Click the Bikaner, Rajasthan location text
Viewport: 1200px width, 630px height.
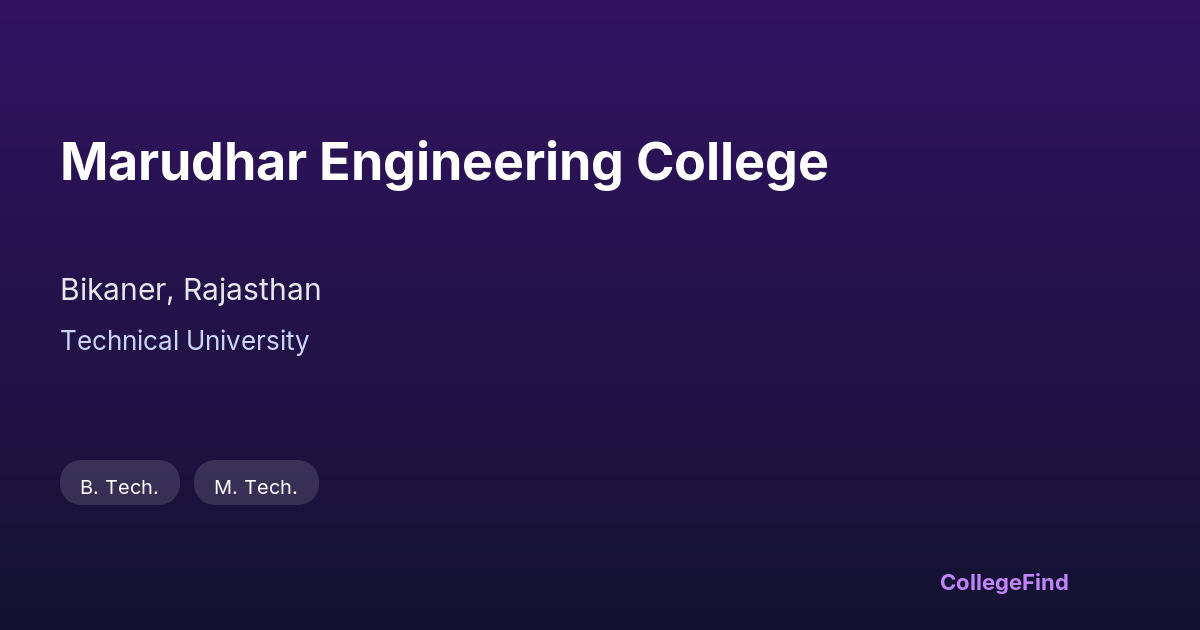pos(190,290)
